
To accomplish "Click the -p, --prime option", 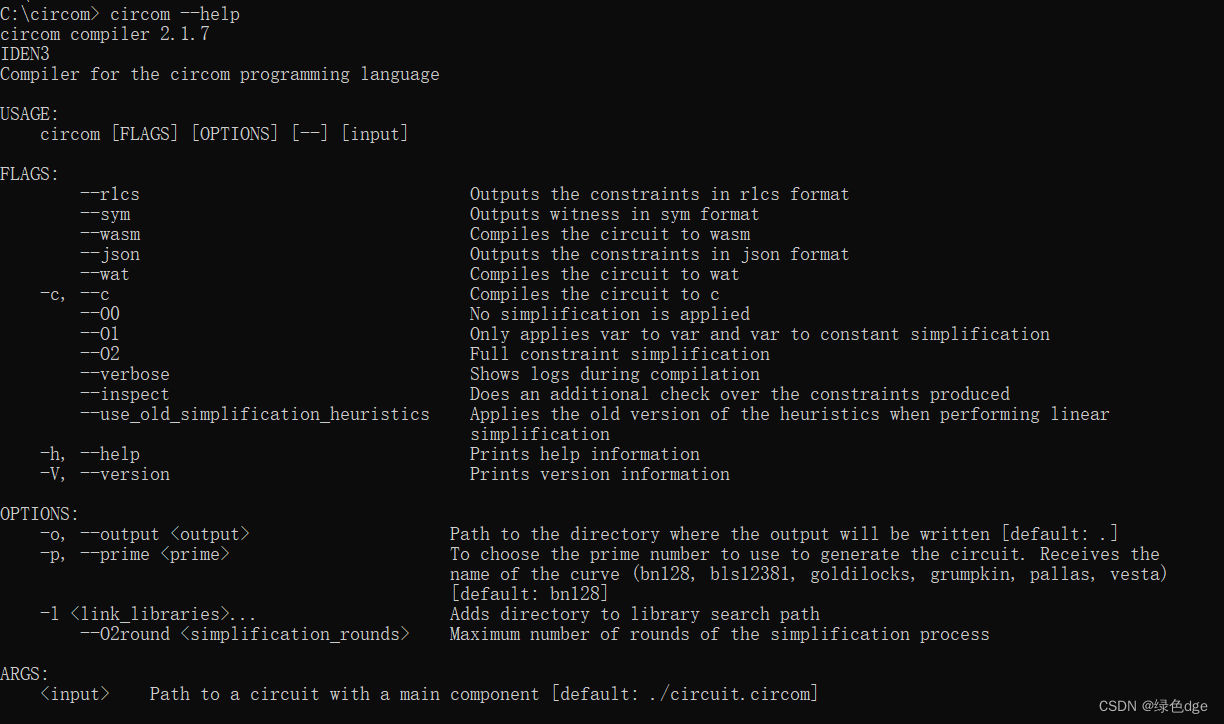I will pos(135,554).
